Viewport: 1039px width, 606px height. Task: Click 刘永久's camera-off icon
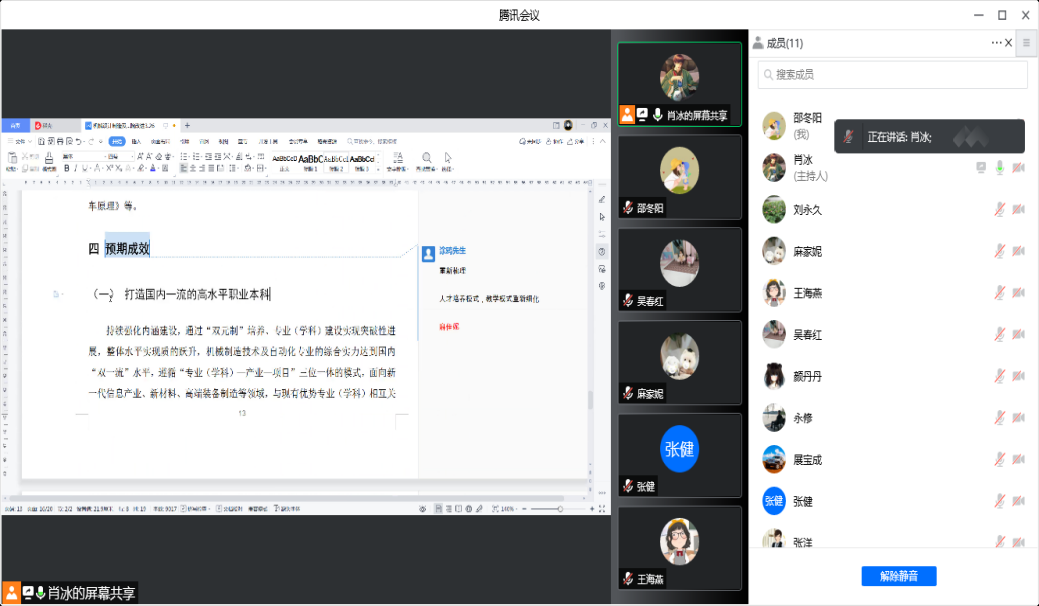coord(1018,210)
